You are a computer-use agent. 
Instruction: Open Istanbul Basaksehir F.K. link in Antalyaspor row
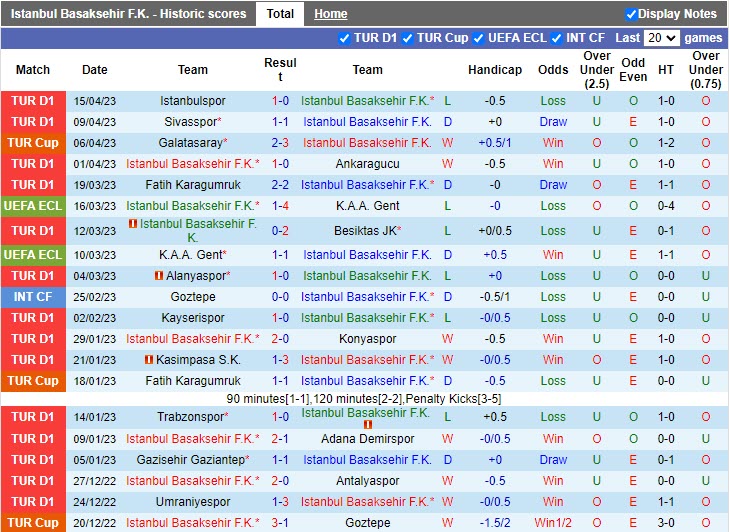192,480
